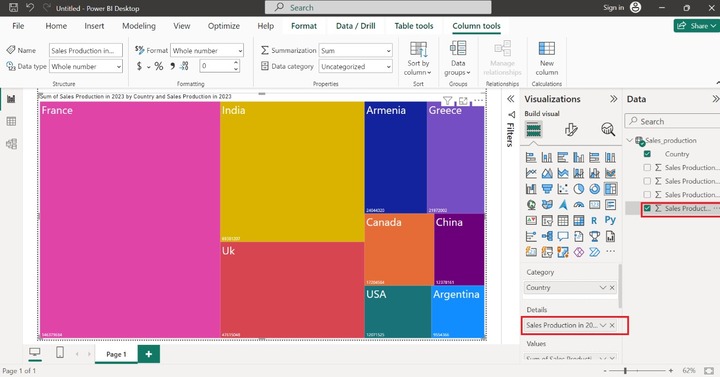
Task: Select the Treemap visualization icon
Action: (x=610, y=189)
